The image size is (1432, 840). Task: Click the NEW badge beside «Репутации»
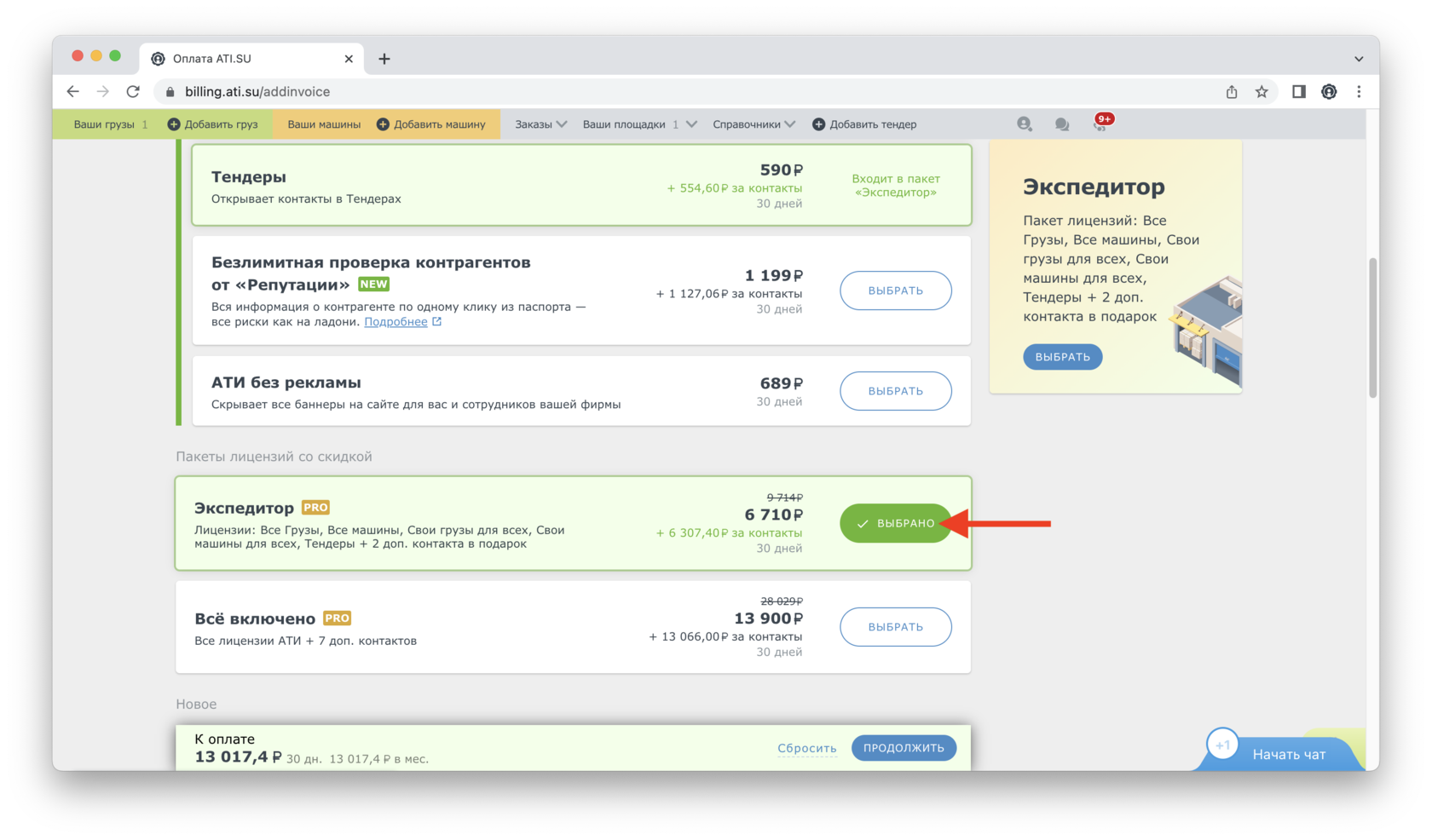pos(373,285)
